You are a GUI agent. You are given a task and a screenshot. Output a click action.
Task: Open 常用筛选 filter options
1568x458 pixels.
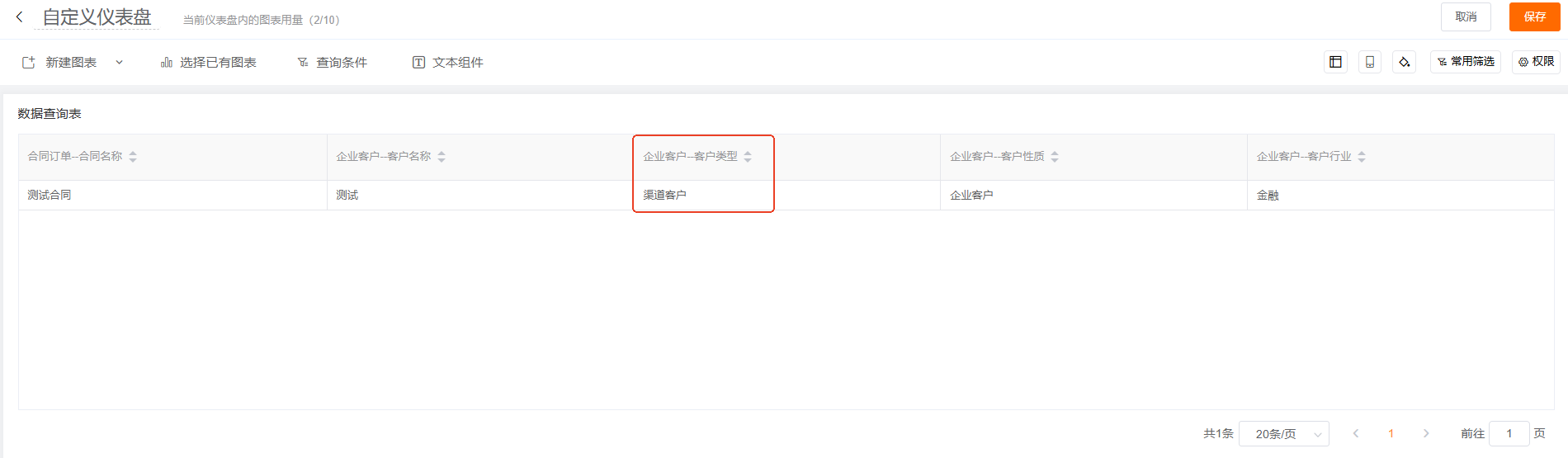[x=1466, y=62]
